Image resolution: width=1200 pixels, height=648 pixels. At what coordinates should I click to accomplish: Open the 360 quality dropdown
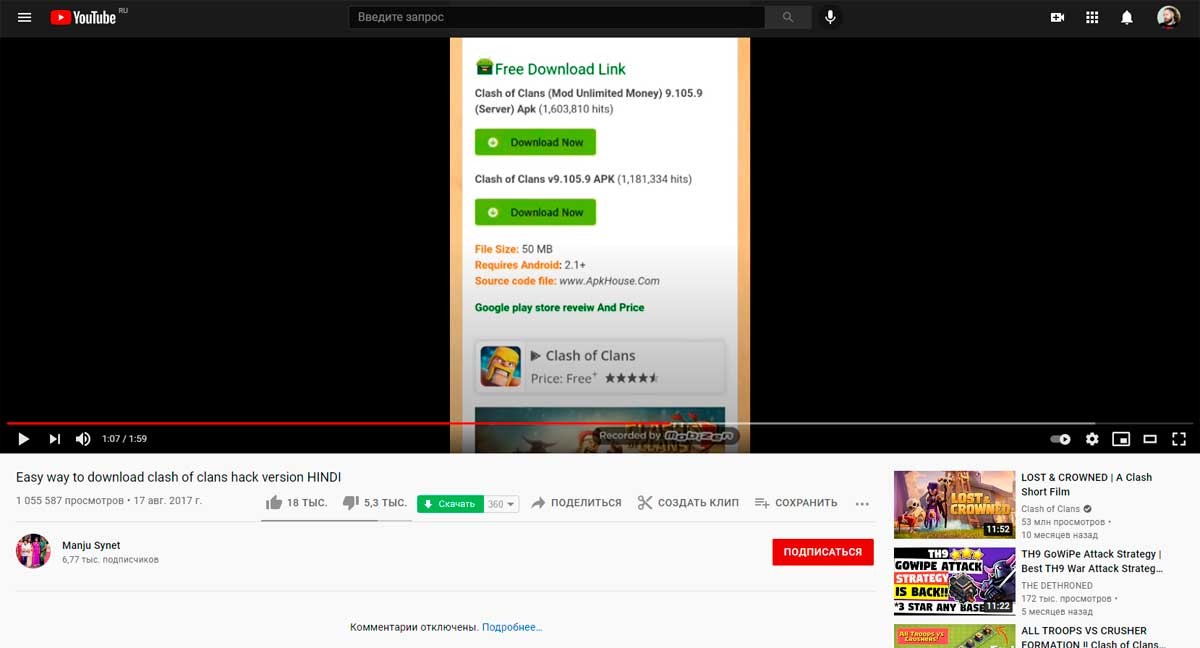pyautogui.click(x=502, y=504)
